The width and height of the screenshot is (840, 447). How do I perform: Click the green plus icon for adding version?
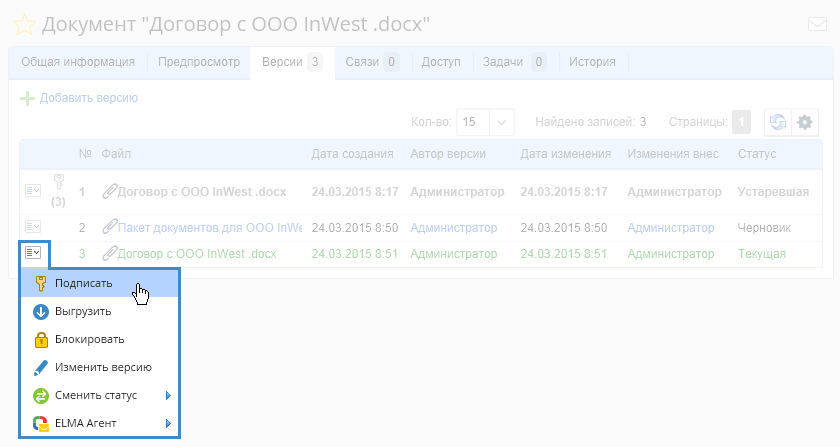28,98
